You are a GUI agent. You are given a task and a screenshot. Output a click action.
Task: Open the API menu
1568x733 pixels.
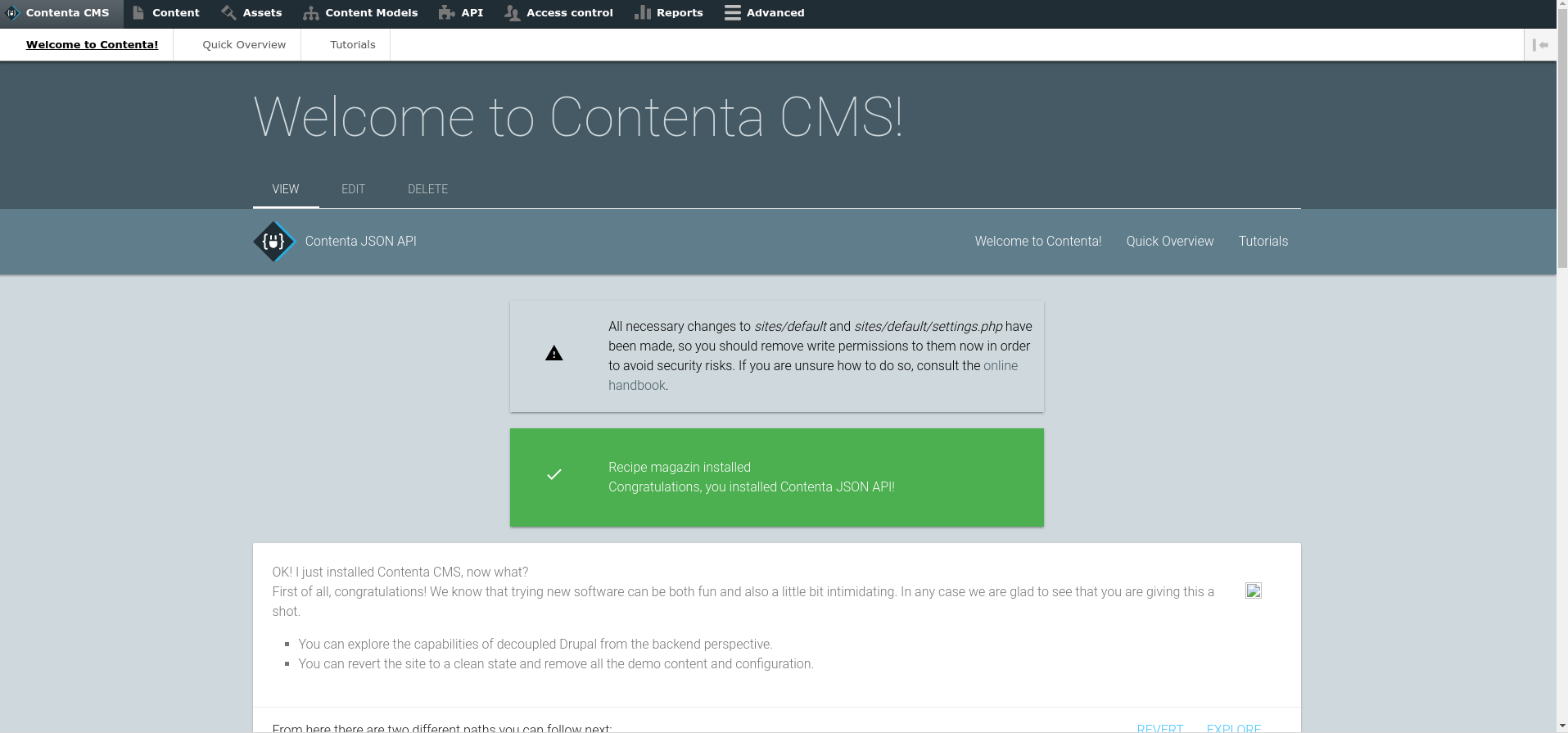point(462,13)
